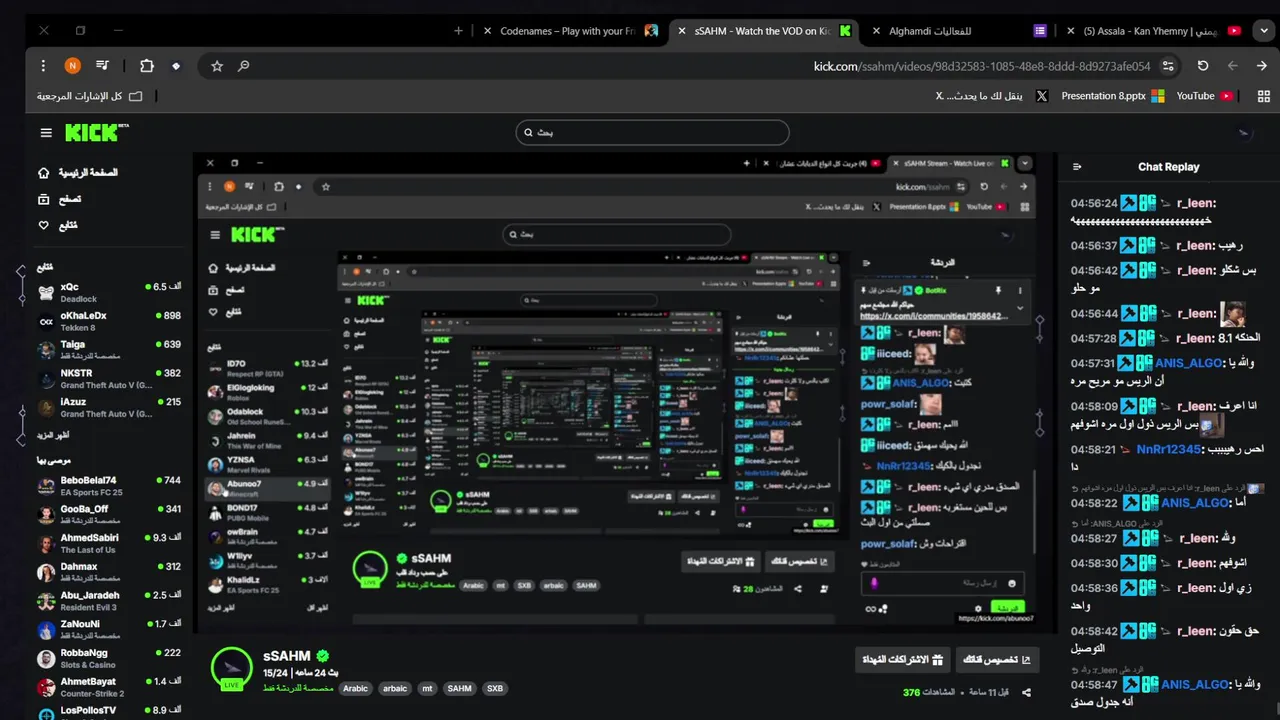Open Abu_Jaradeh recommended channel
This screenshot has width=1280, height=720.
pos(110,601)
